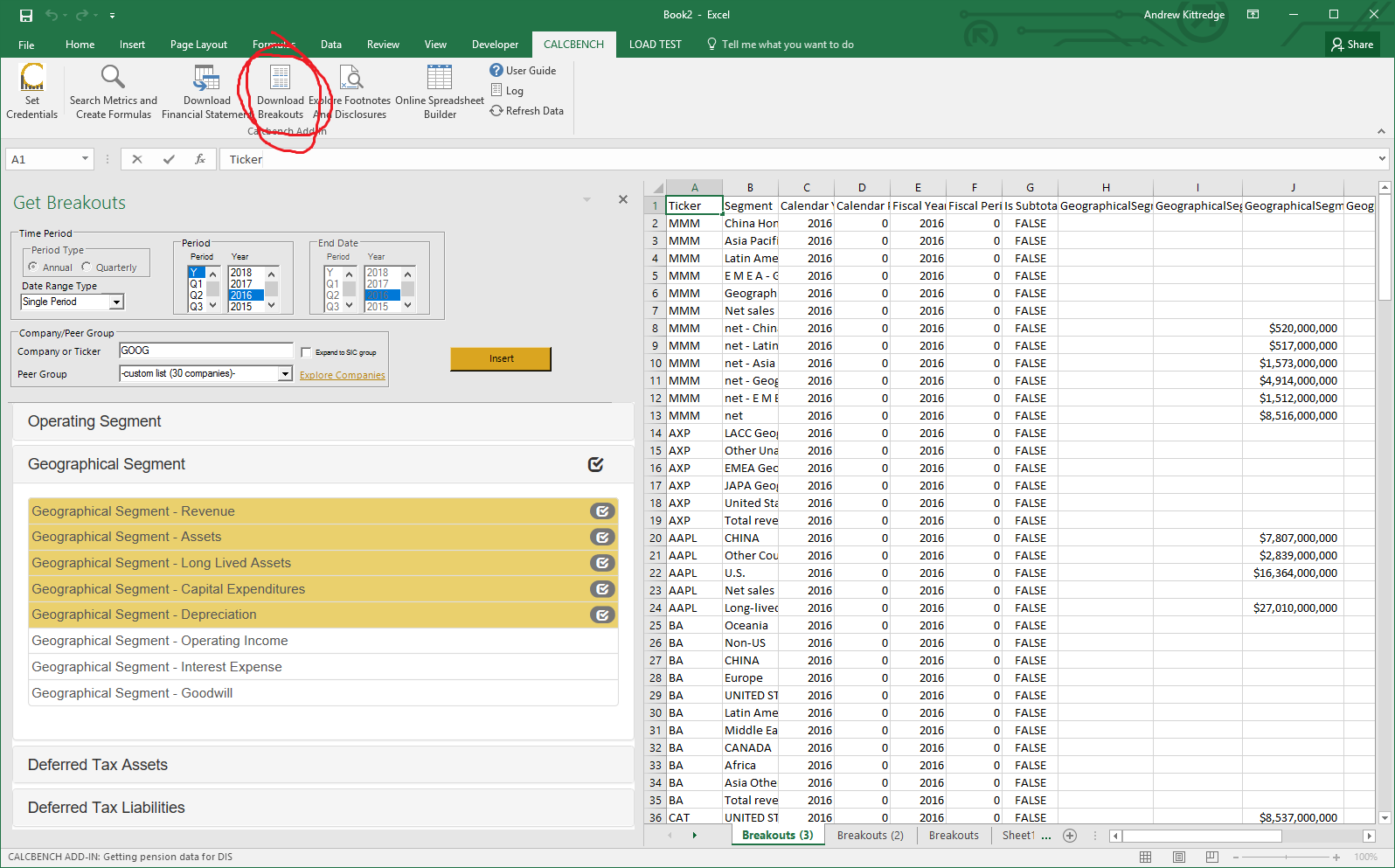Toggle Expand to SIC group checkbox
Image resolution: width=1395 pixels, height=868 pixels.
306,352
